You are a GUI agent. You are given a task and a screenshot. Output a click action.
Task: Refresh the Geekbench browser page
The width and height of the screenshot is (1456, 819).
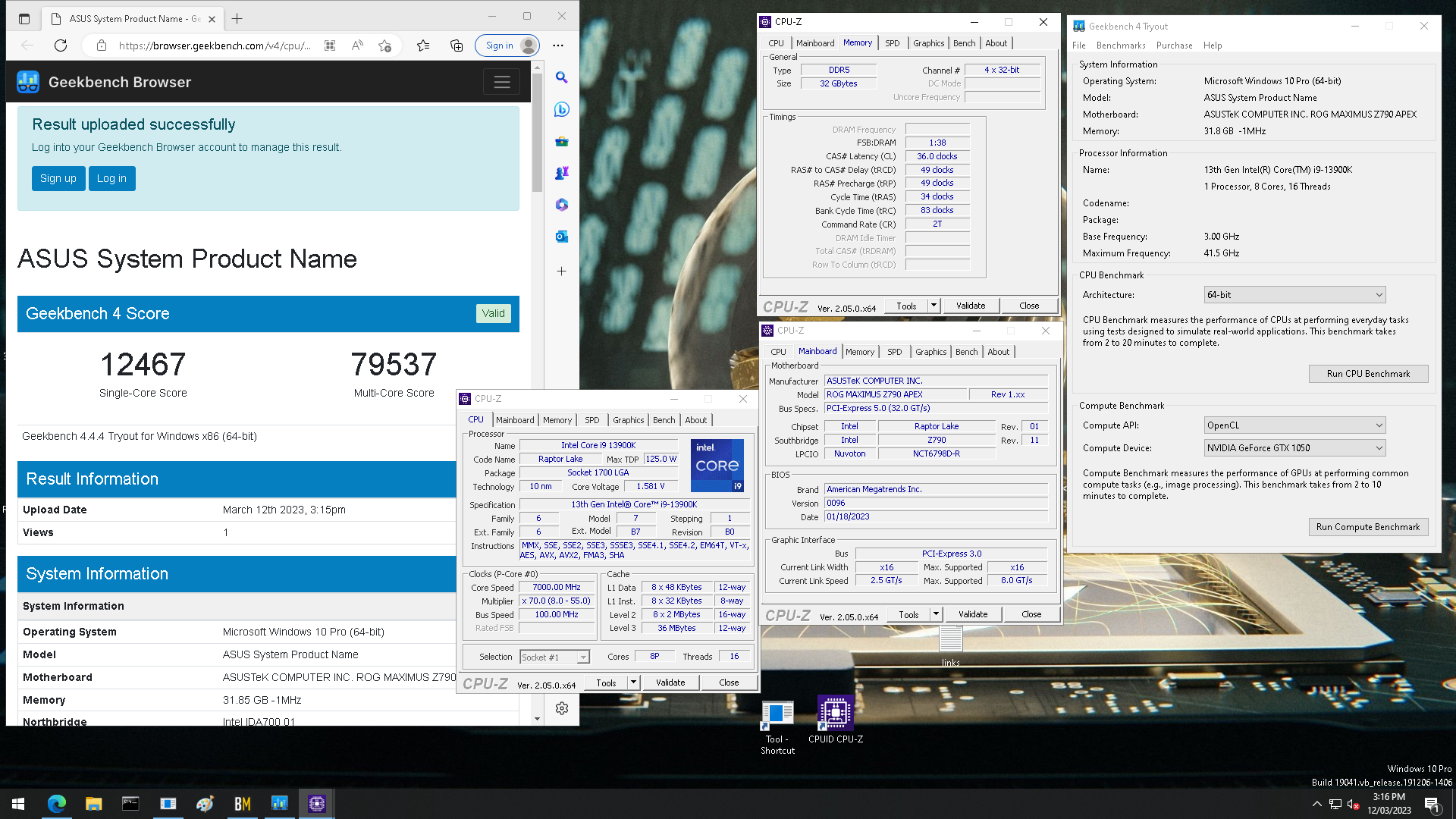[x=61, y=45]
